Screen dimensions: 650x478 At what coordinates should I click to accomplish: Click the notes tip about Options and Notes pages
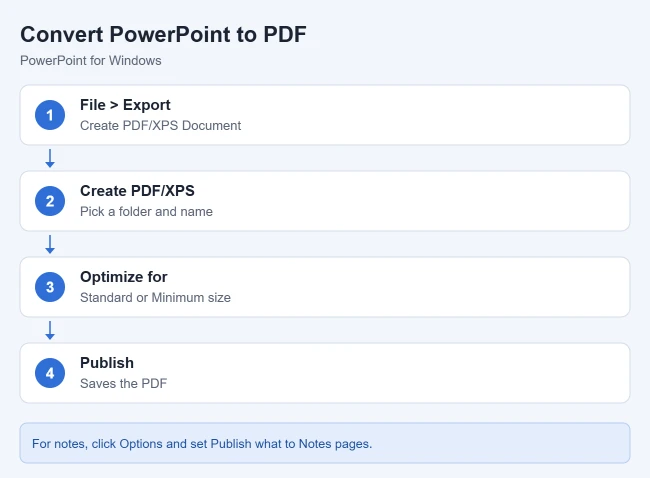coord(325,443)
